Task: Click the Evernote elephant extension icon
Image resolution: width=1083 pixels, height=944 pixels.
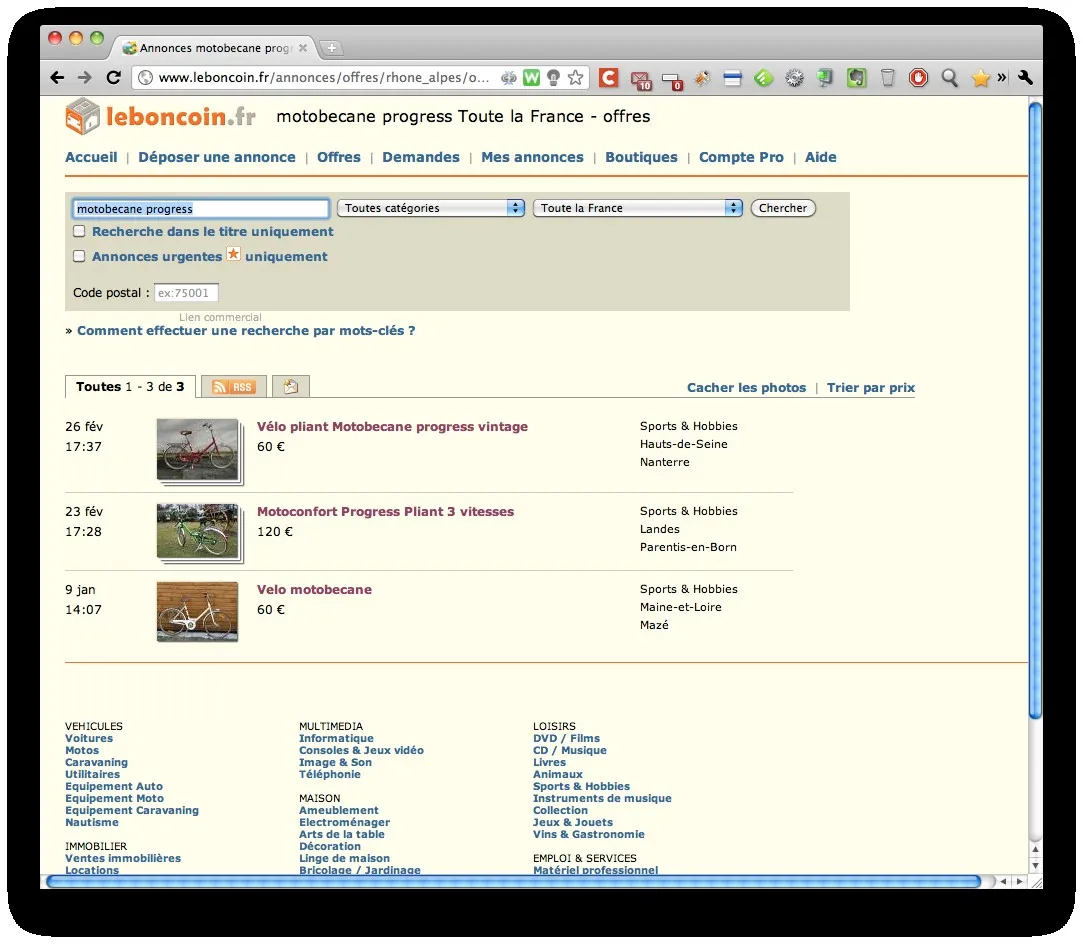Action: tap(856, 78)
